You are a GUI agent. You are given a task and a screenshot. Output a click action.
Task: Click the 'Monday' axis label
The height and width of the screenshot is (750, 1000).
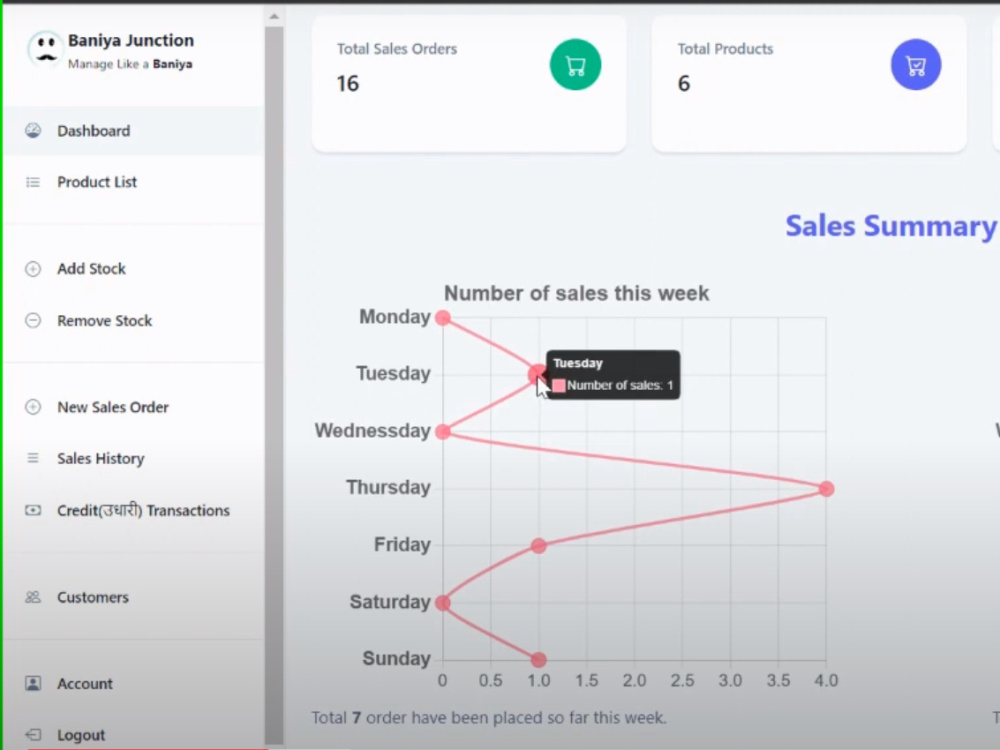395,316
